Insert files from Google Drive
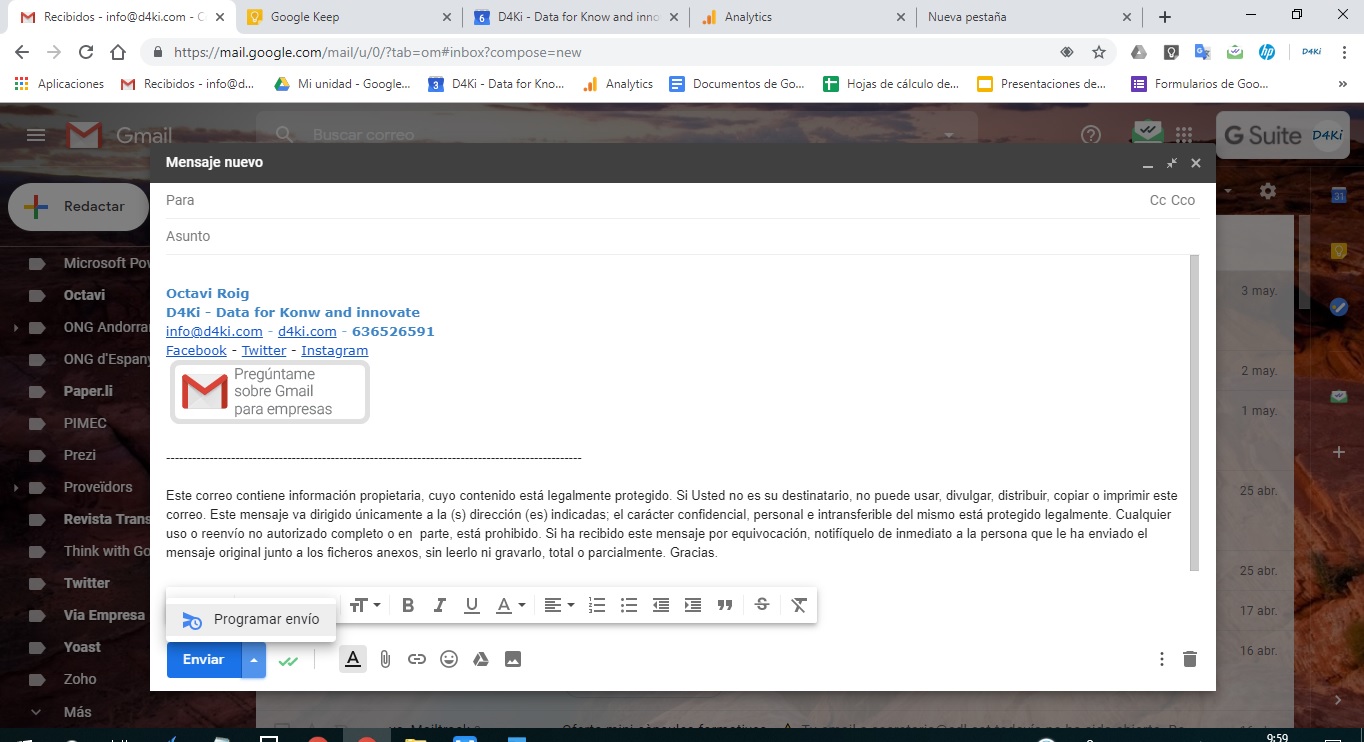 click(x=481, y=659)
